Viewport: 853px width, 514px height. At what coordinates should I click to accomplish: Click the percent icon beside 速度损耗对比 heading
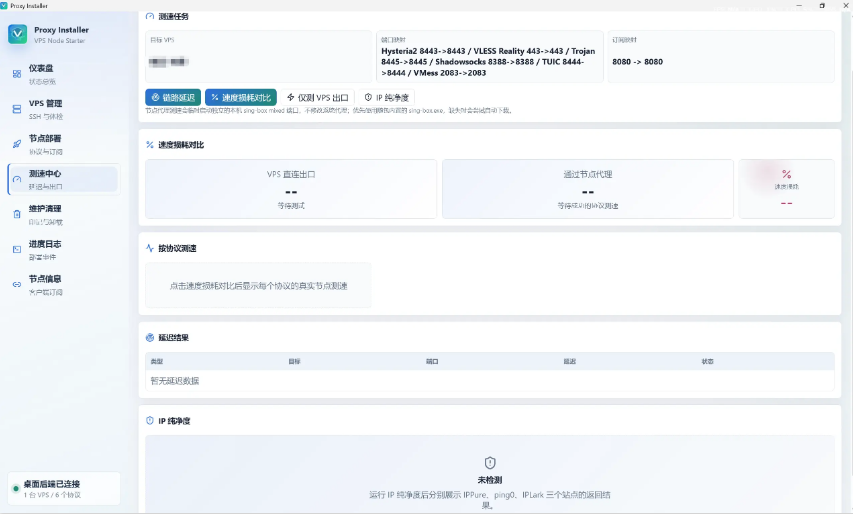(x=150, y=145)
